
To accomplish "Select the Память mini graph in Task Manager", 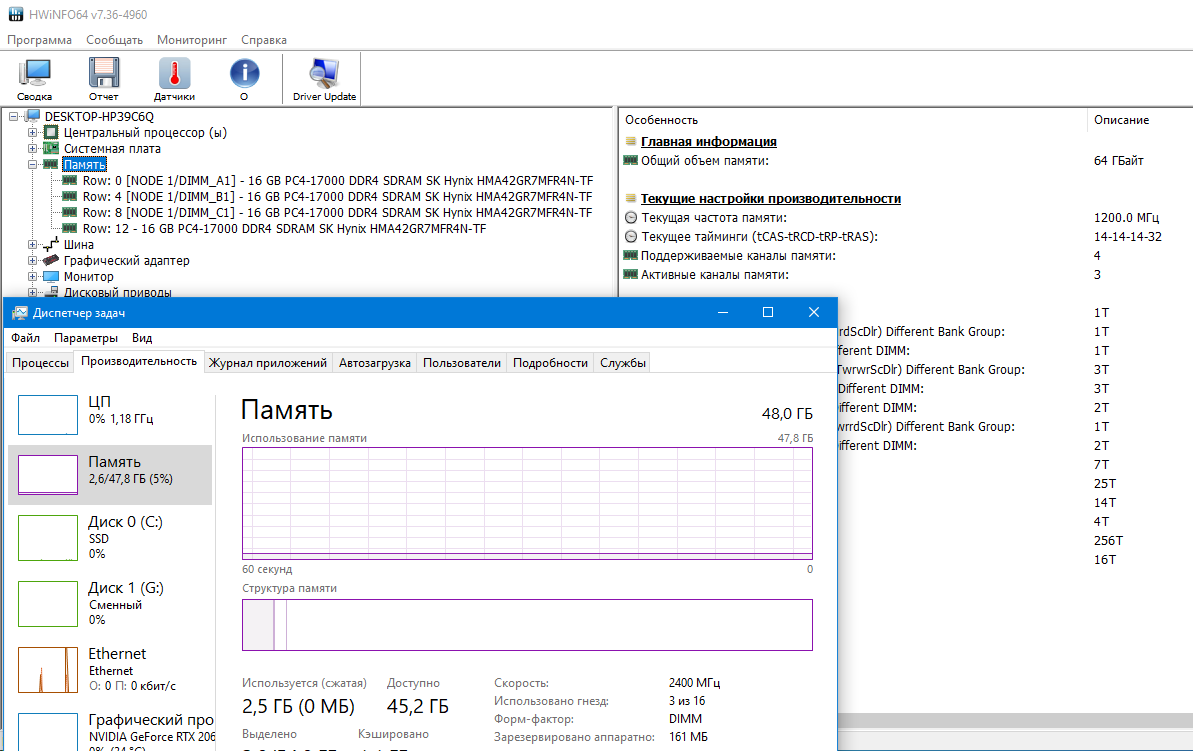I will point(48,475).
